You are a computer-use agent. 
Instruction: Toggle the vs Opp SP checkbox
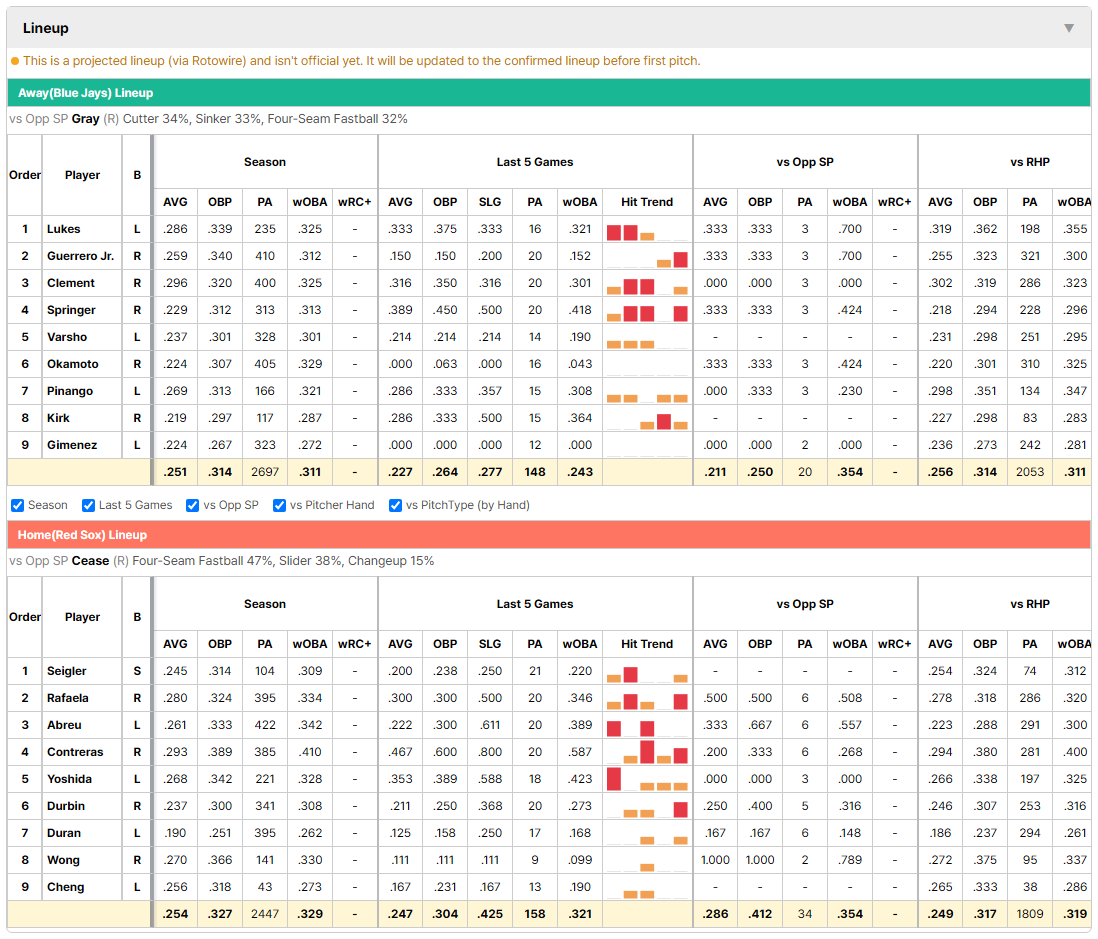click(193, 506)
